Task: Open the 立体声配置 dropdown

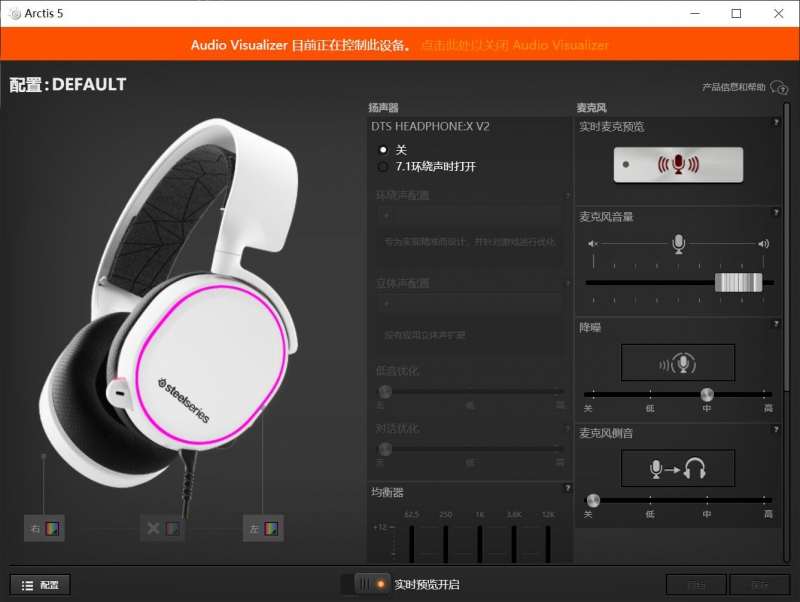Action: click(469, 304)
